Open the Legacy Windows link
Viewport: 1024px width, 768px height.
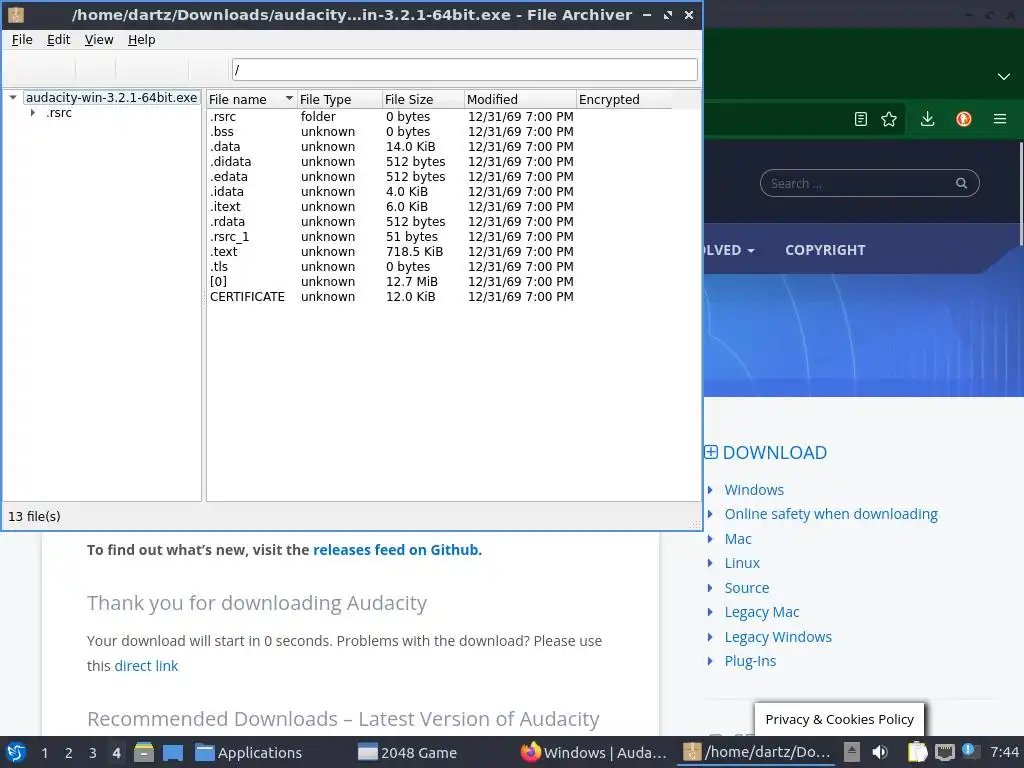[778, 637]
